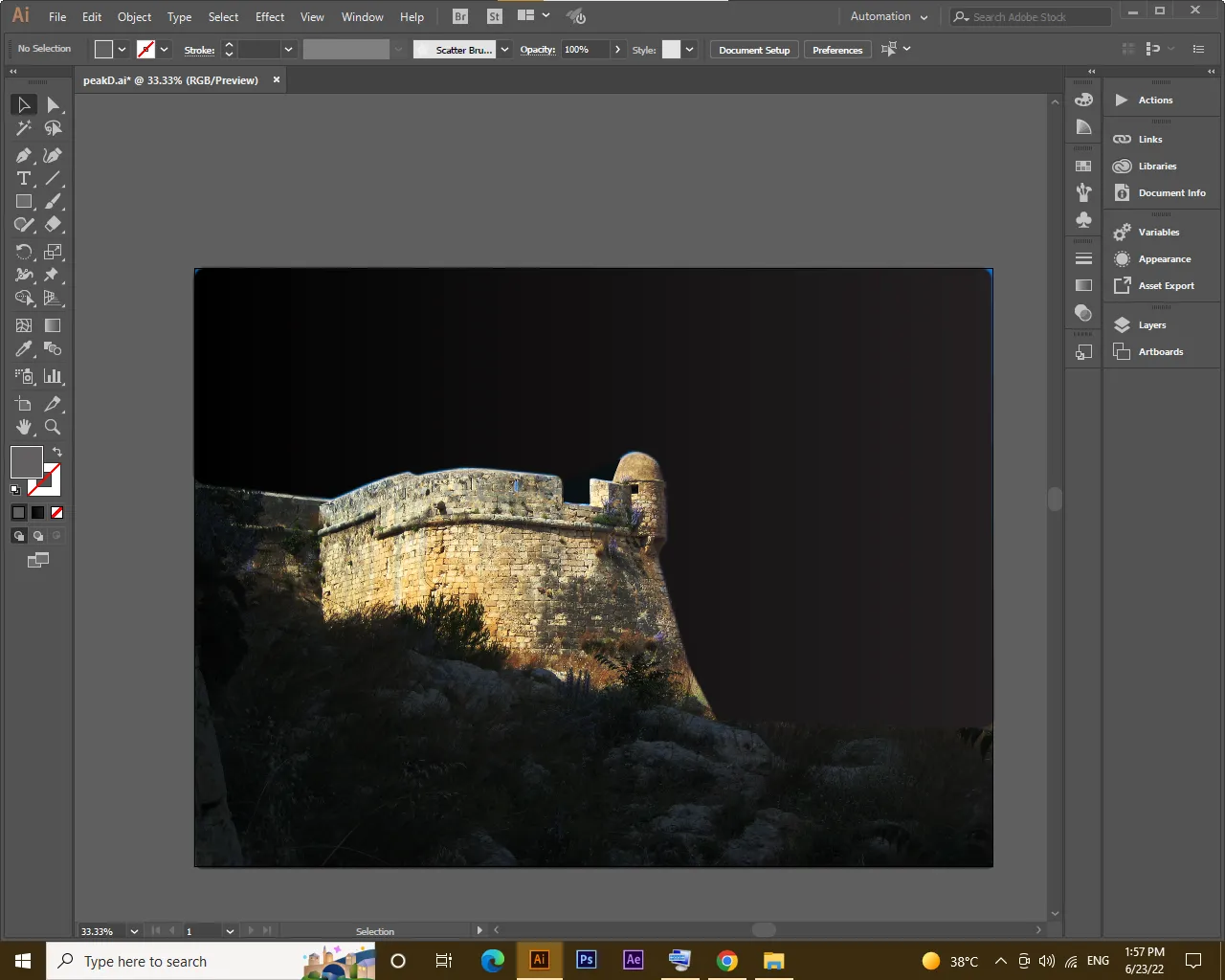Open the Automation workspace switcher
The image size is (1225, 980).
pos(889,16)
